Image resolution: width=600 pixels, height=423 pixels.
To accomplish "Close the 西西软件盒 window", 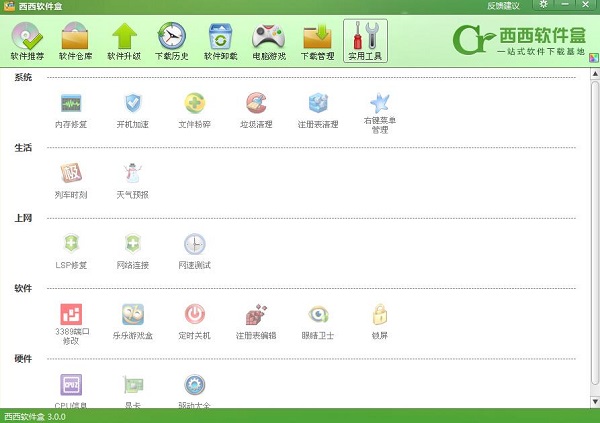I will [585, 5].
